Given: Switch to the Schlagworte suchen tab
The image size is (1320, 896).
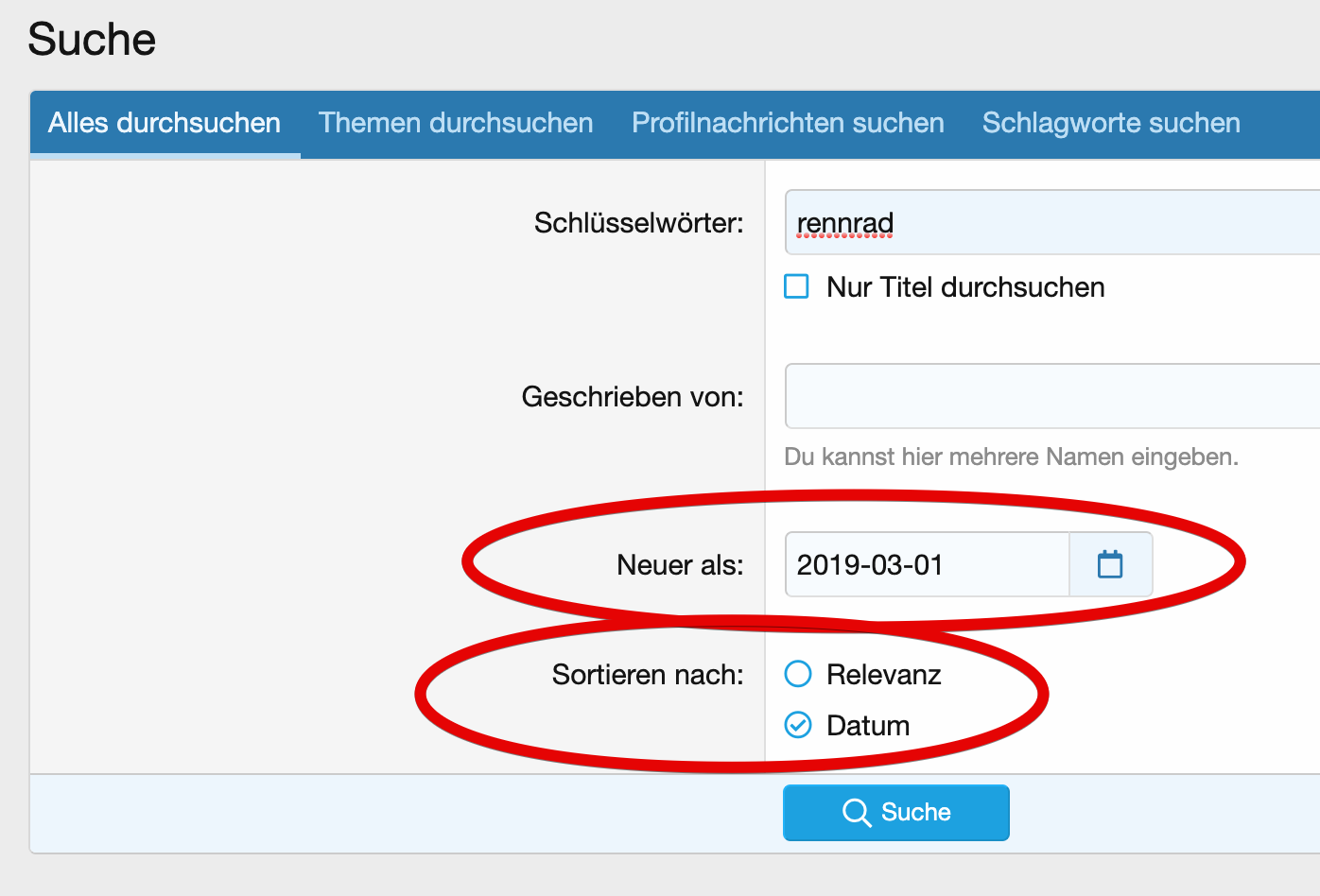Looking at the screenshot, I should (1111, 123).
